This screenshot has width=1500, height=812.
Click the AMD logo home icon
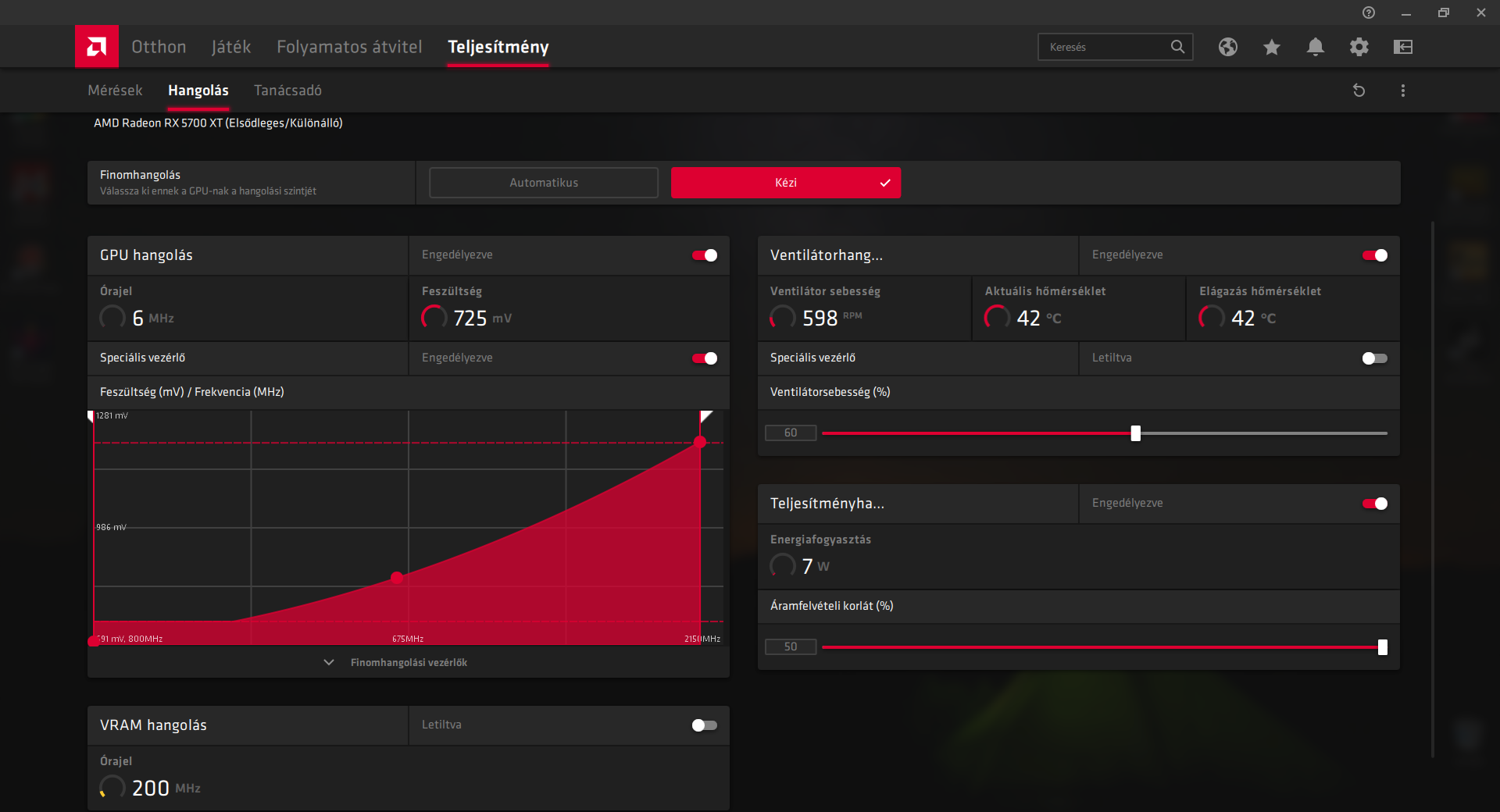[97, 47]
